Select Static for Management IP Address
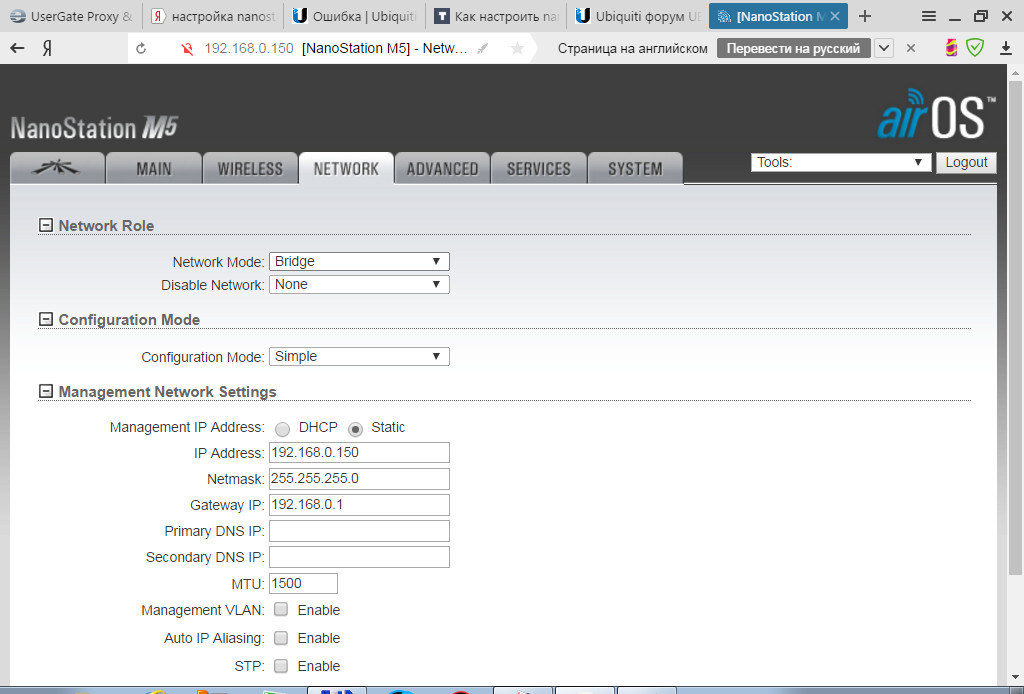 355,428
